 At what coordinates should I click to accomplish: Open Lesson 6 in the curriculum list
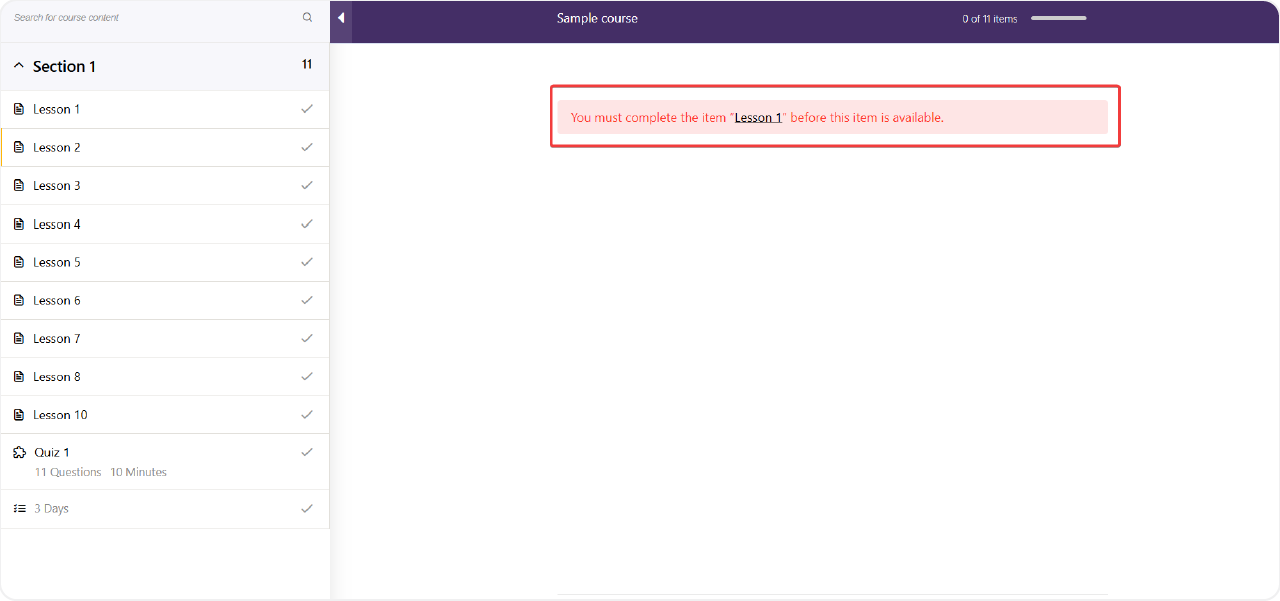(x=164, y=300)
